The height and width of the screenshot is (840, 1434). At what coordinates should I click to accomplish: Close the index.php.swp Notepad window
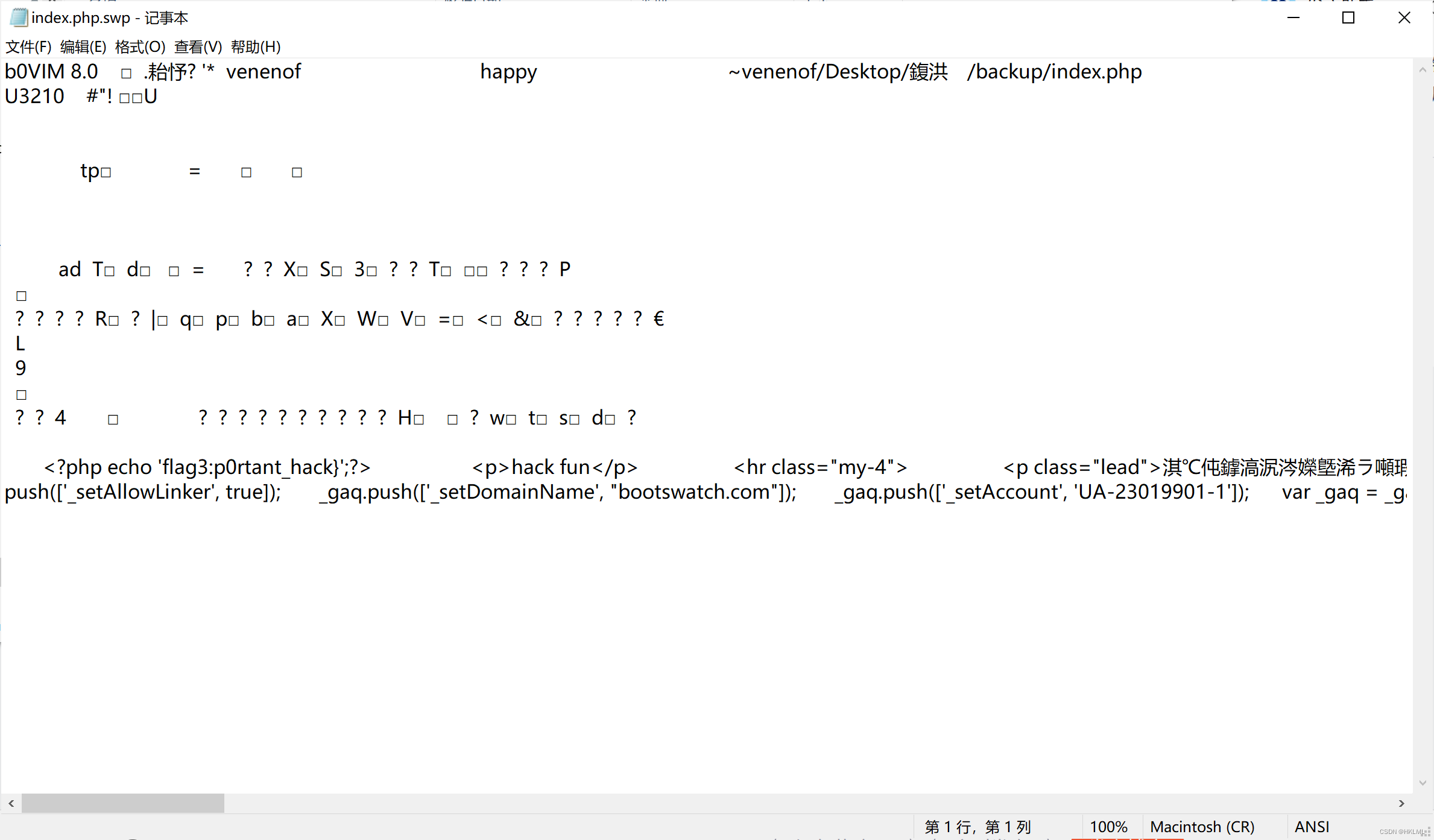click(x=1404, y=17)
